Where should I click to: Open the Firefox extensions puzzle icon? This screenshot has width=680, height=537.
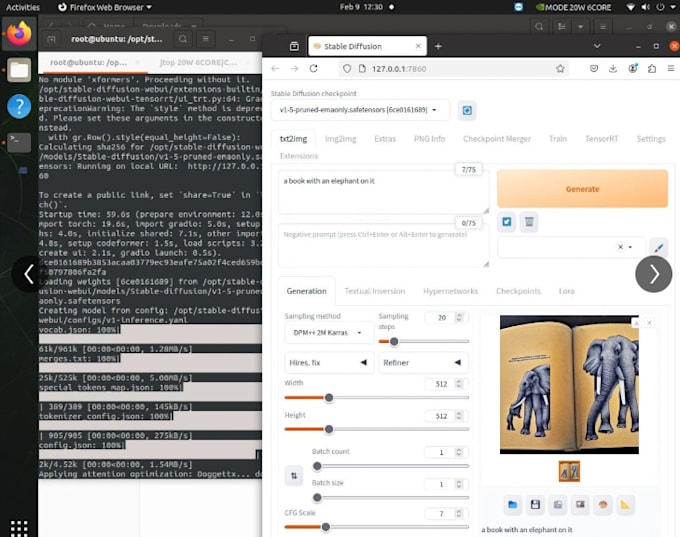(652, 69)
